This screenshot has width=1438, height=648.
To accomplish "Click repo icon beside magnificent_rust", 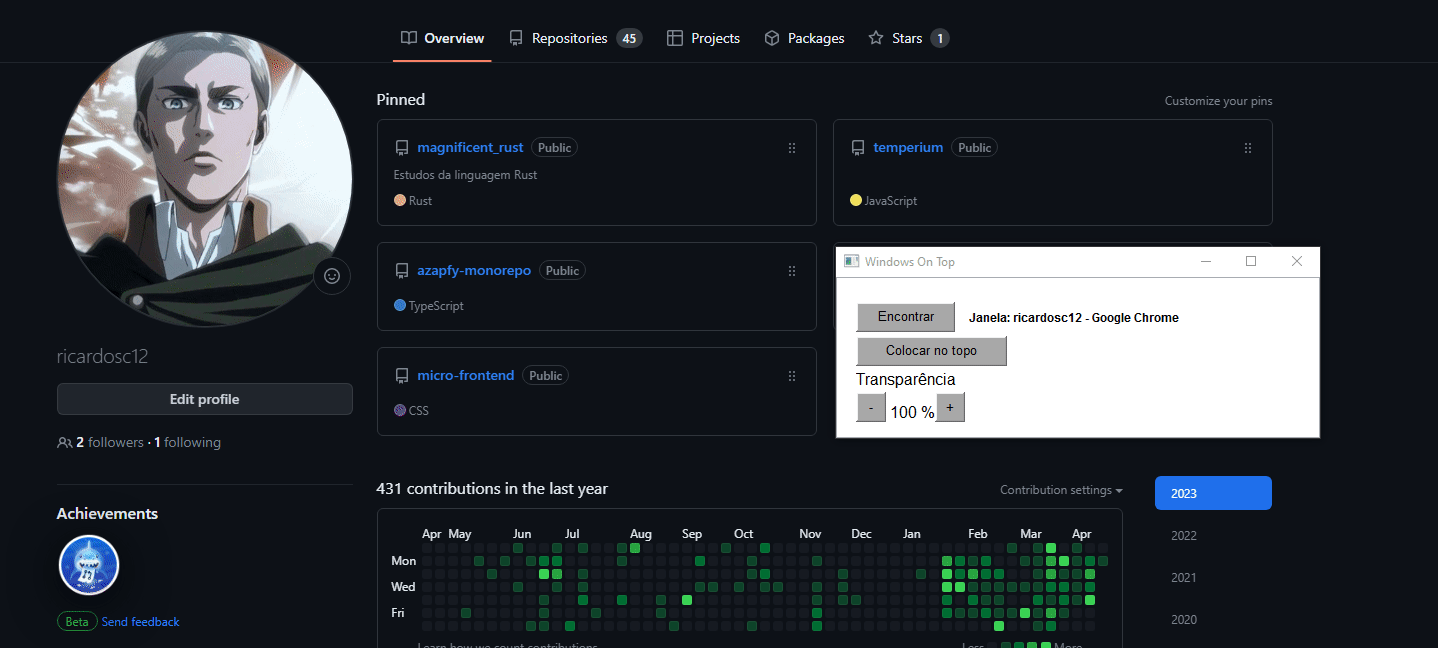I will [402, 148].
